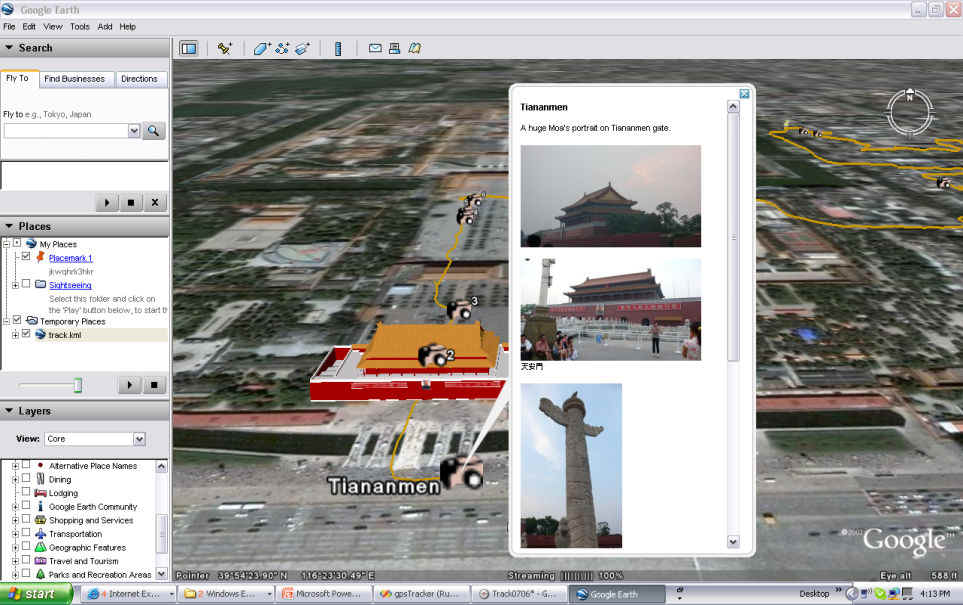Uncheck the Placemark 1 checkbox
The image size is (963, 605).
pos(26,256)
